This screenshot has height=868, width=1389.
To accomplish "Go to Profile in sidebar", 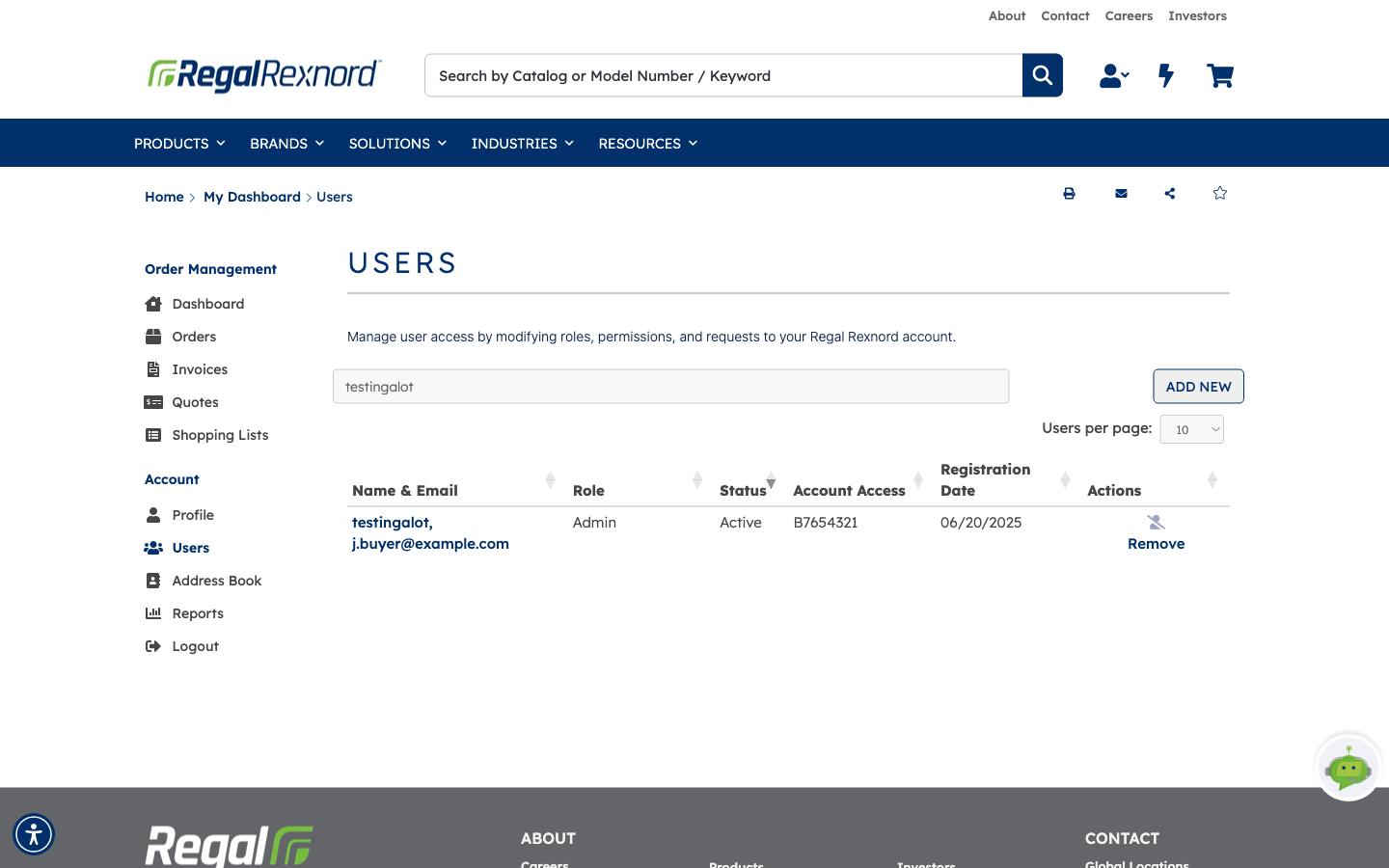I will pos(193,515).
